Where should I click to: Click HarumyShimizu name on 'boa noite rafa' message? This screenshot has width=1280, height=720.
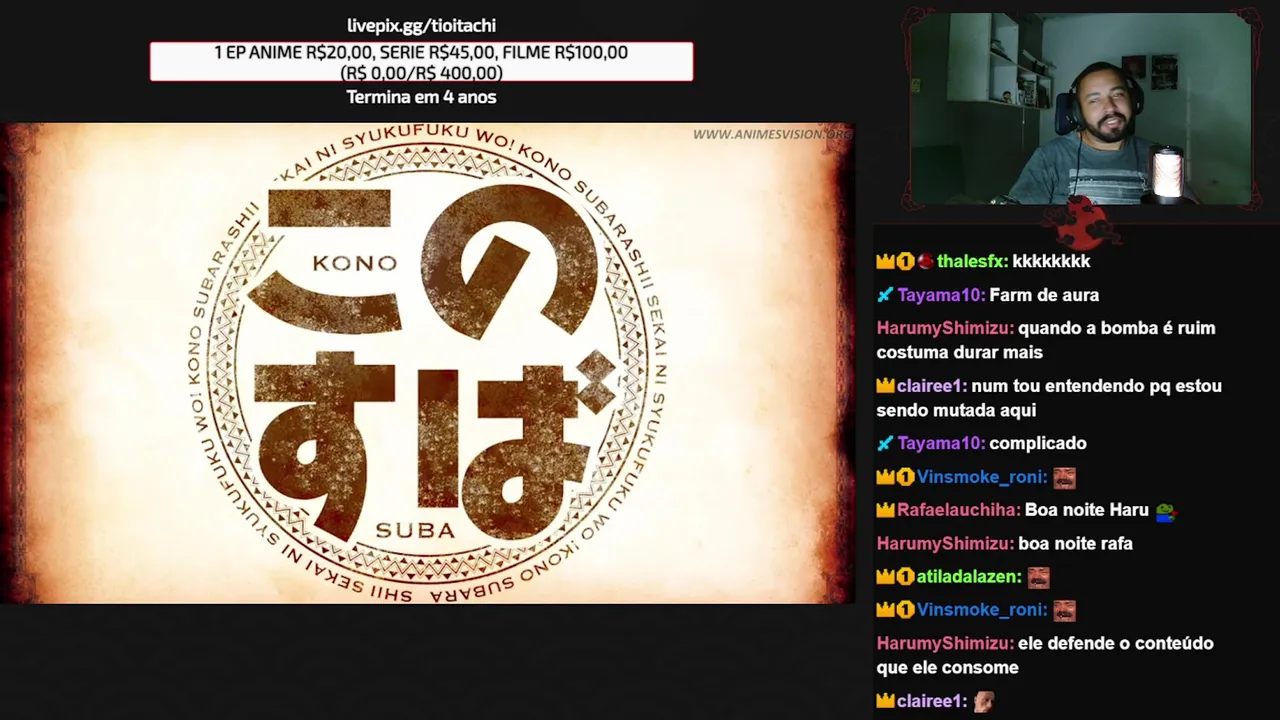pos(945,544)
